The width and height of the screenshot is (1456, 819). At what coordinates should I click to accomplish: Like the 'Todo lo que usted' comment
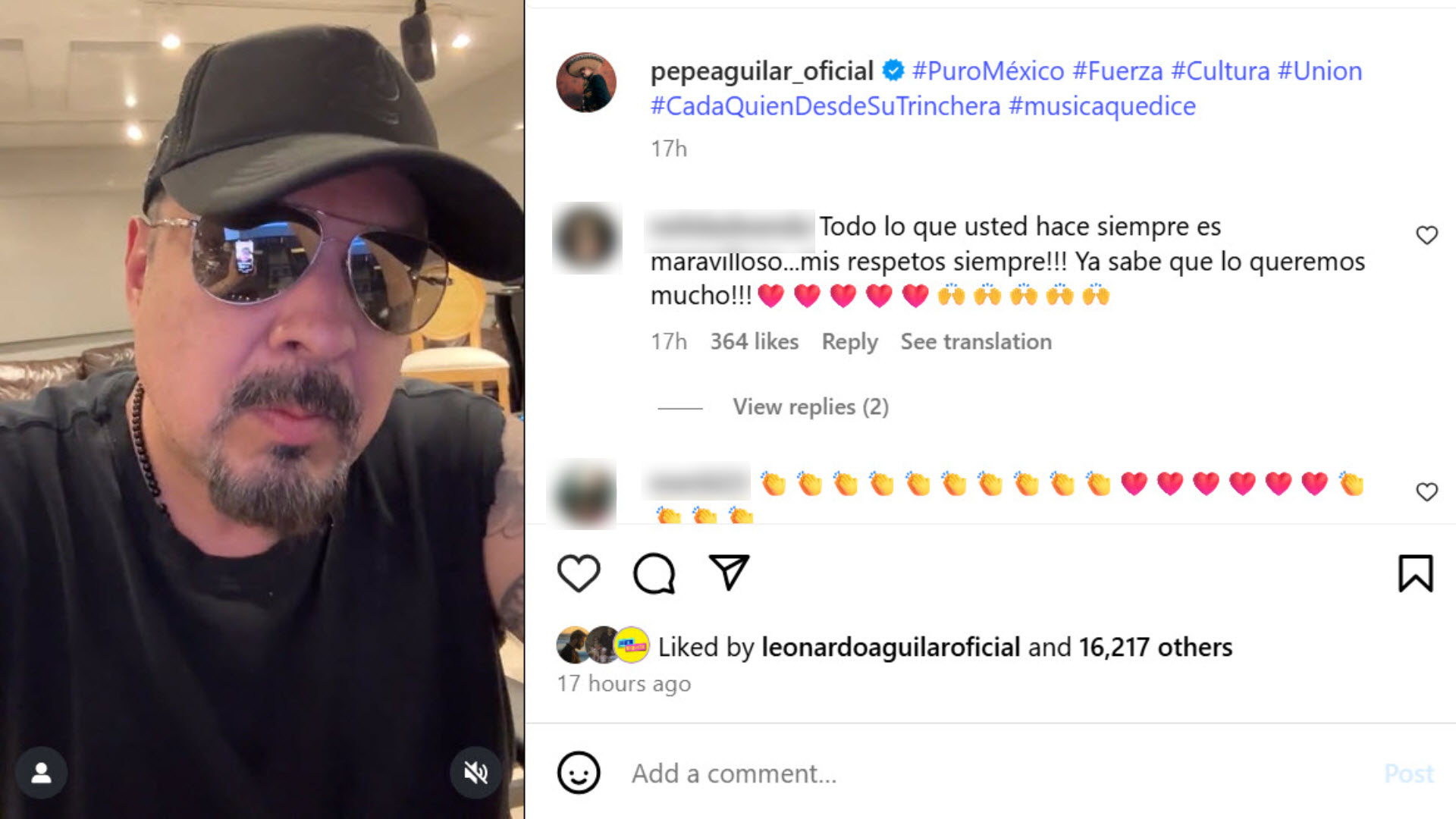[1426, 235]
